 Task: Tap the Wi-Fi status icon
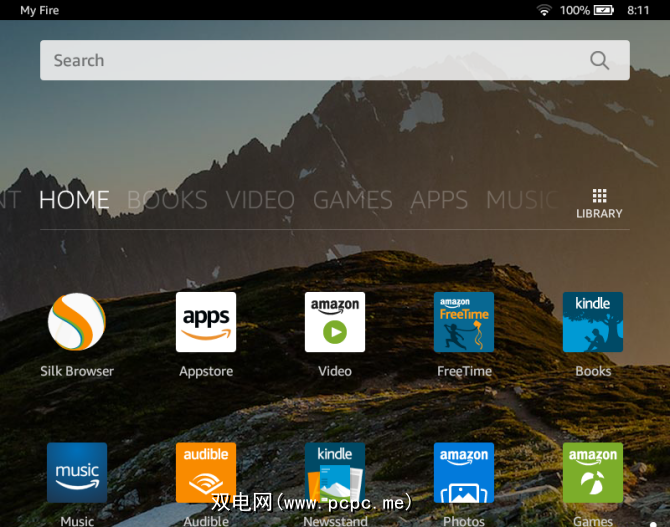[x=544, y=10]
